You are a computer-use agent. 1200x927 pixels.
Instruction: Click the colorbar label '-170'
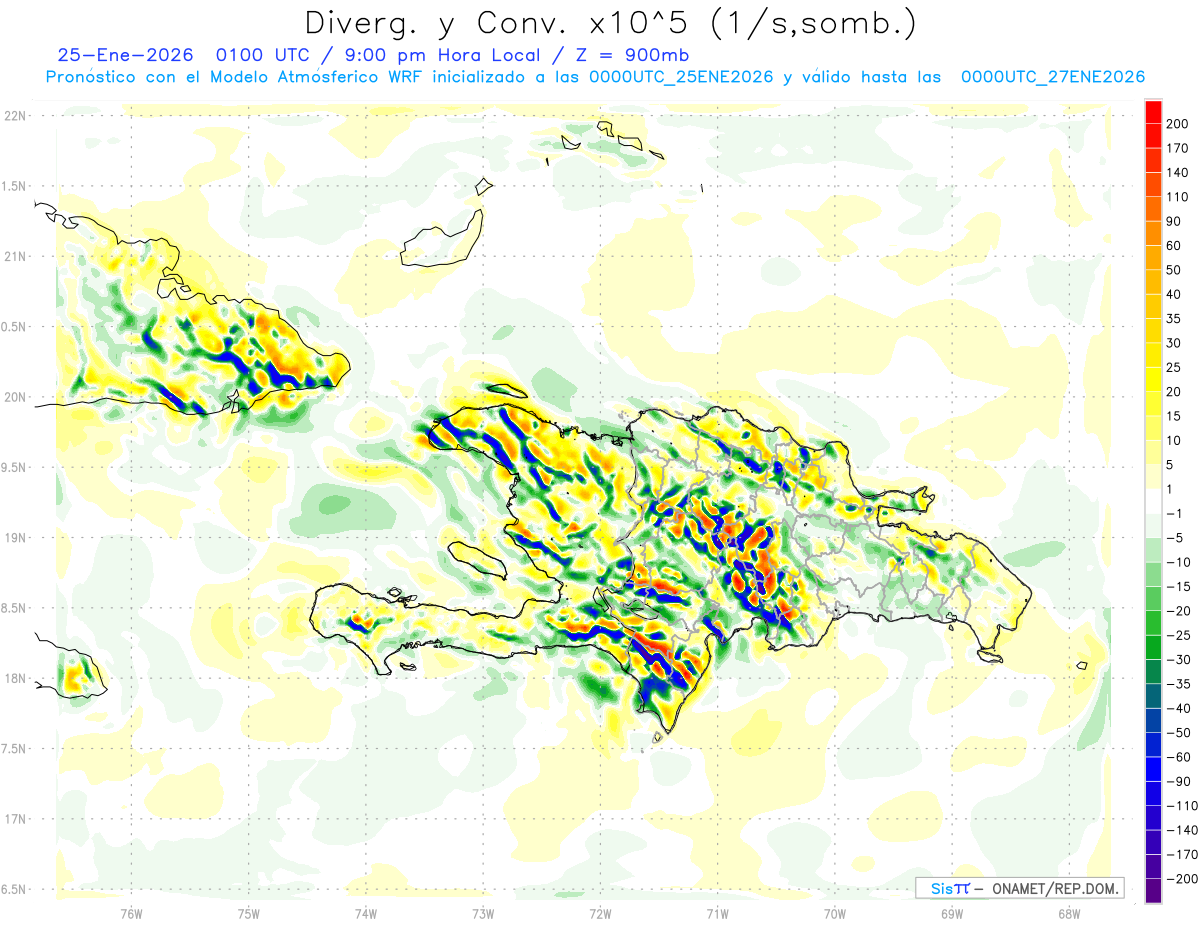click(x=1183, y=855)
